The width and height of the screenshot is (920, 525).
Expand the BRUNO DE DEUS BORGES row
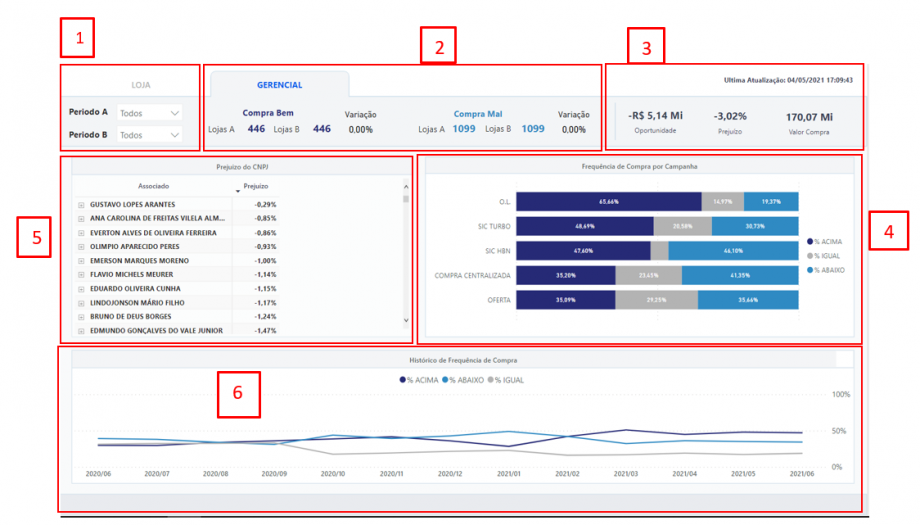click(x=81, y=316)
